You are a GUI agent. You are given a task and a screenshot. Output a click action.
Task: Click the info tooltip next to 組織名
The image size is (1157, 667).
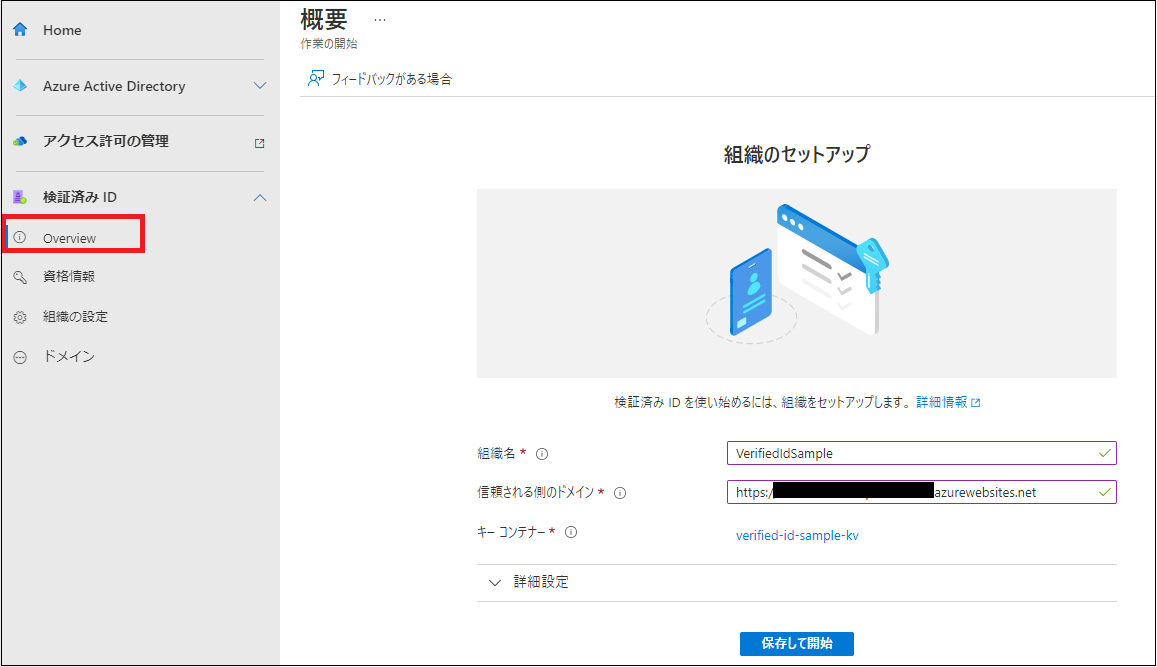(541, 453)
